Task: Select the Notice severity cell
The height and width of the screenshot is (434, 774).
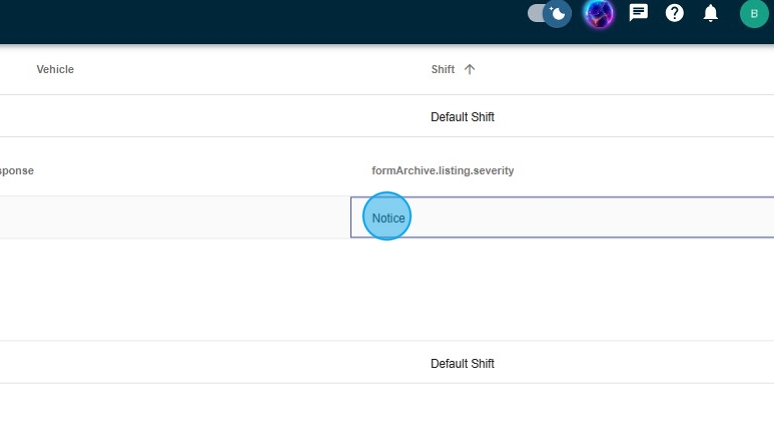Action: click(x=388, y=218)
